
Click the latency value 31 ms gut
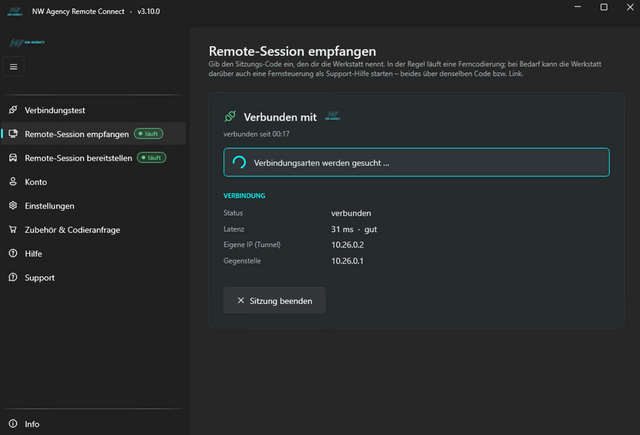click(x=354, y=229)
